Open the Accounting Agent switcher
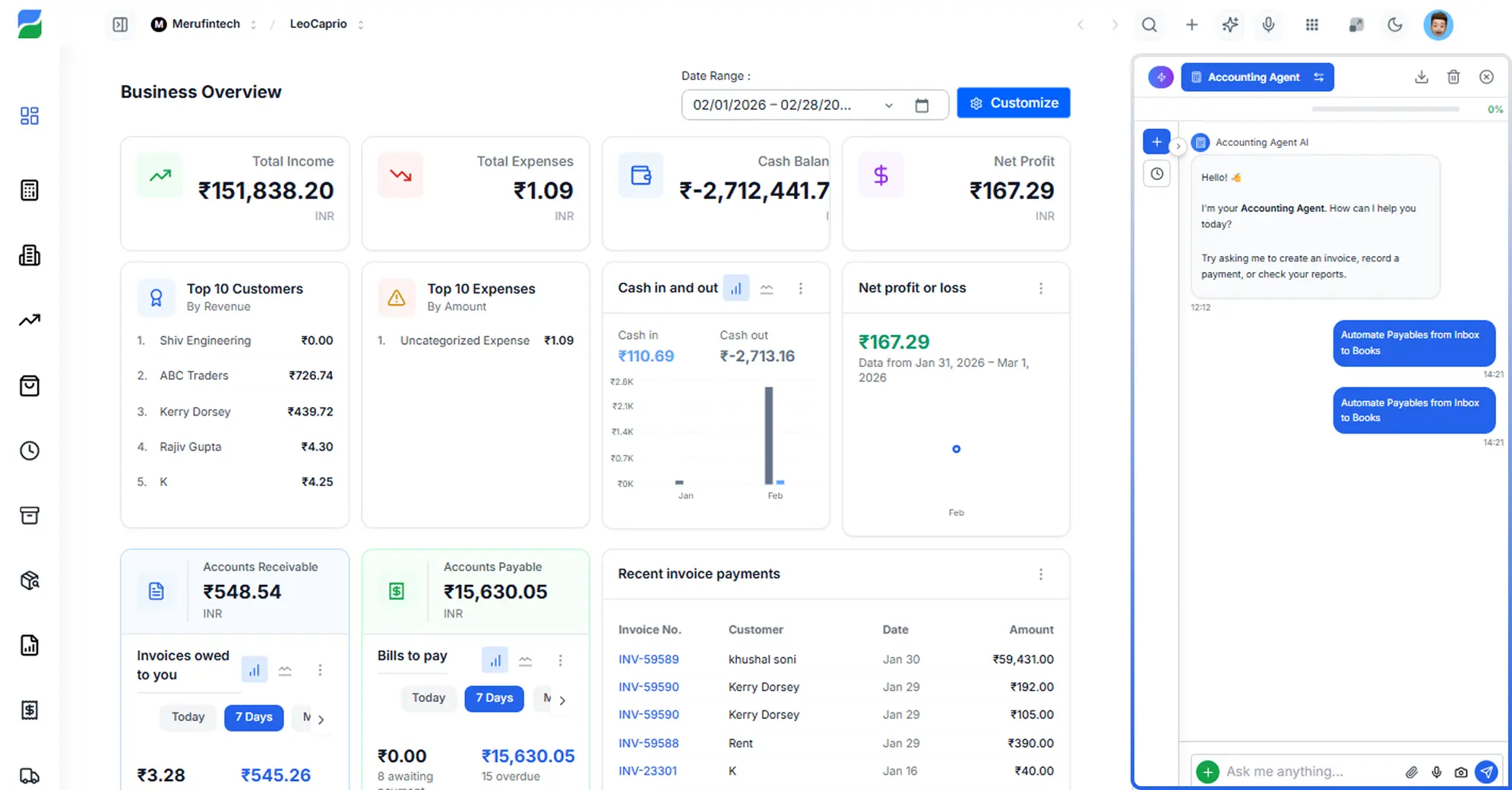This screenshot has height=790, width=1512. click(x=1320, y=77)
